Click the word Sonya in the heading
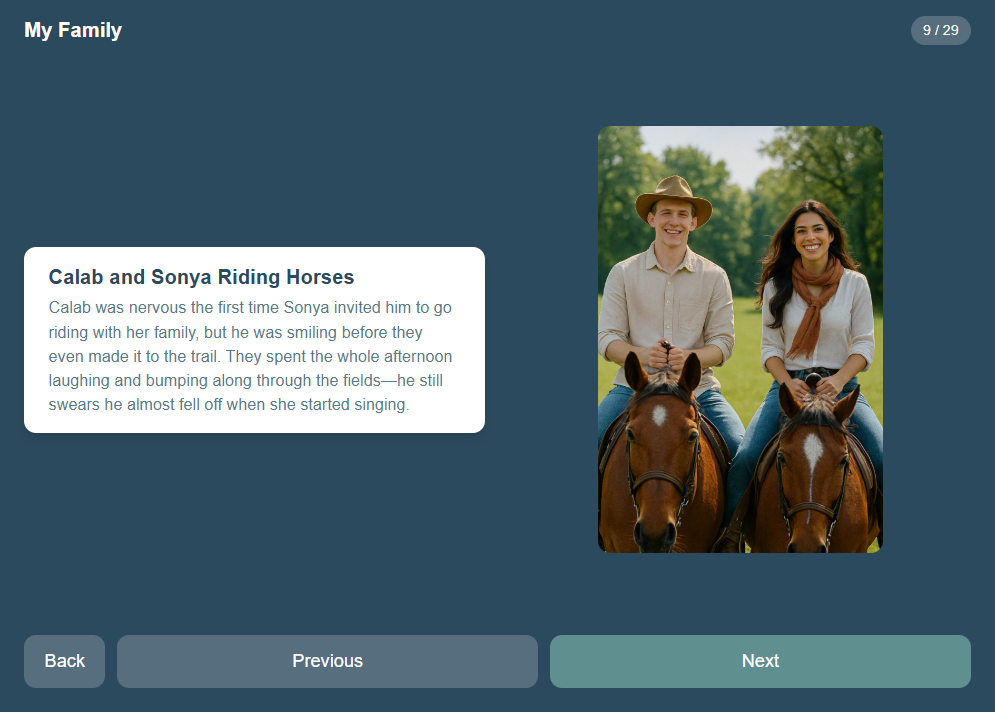The height and width of the screenshot is (712, 995). 181,277
